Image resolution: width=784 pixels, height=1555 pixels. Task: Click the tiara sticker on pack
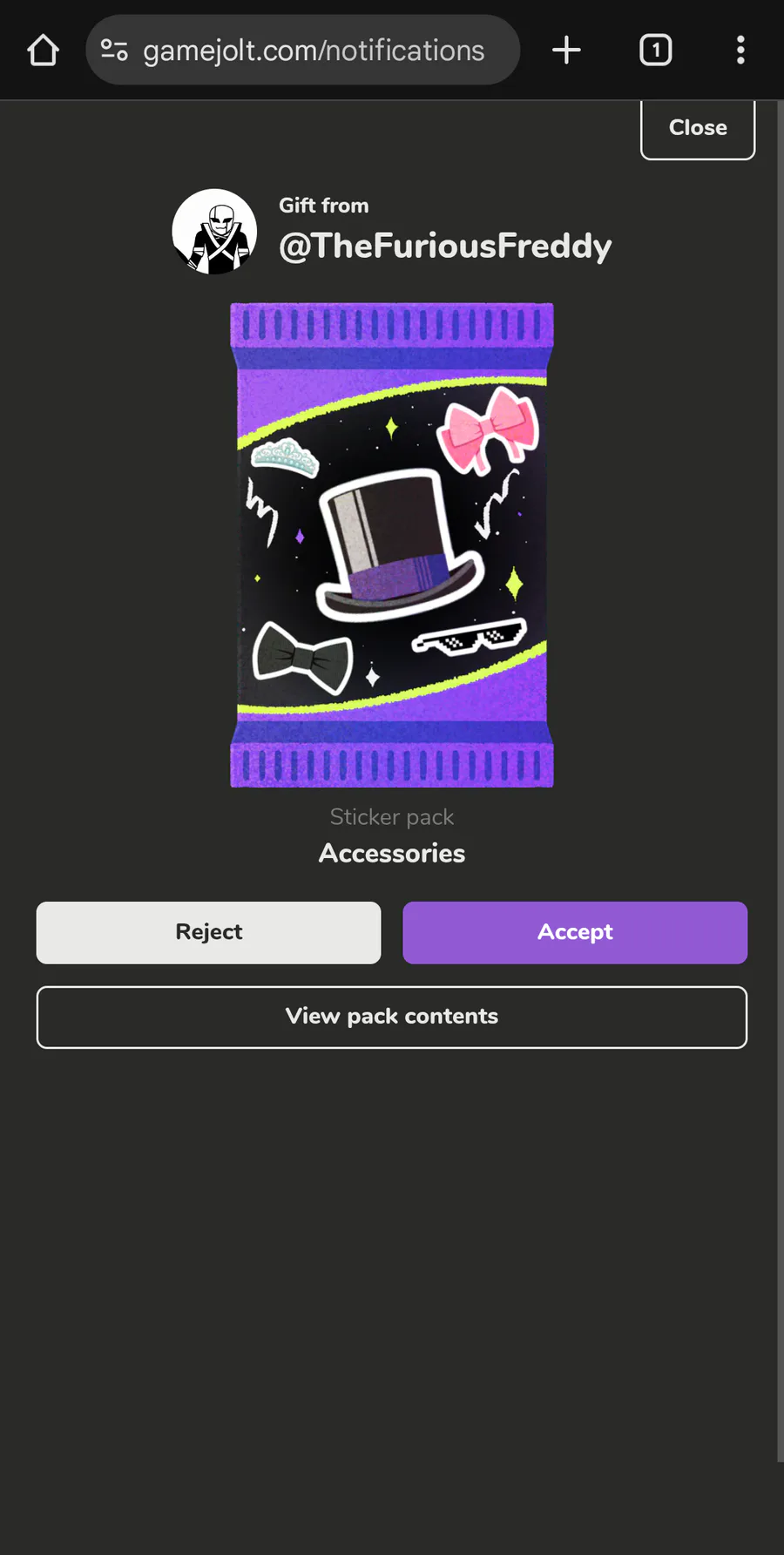(285, 457)
